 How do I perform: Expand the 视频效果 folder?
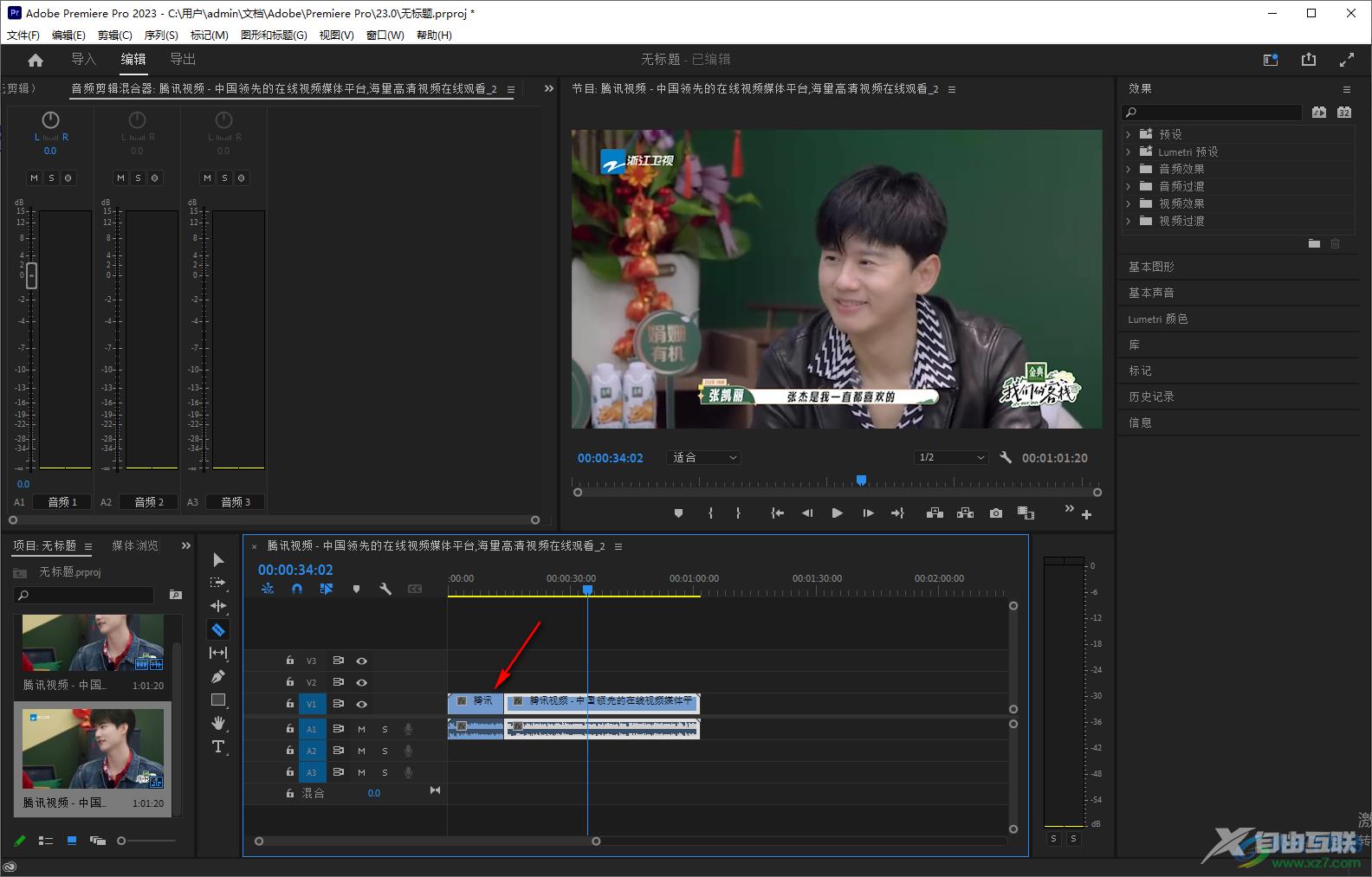(1128, 203)
